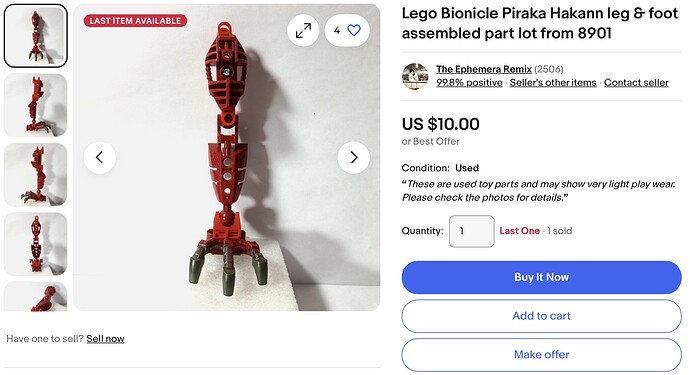Advance to the next product photo

click(x=354, y=158)
